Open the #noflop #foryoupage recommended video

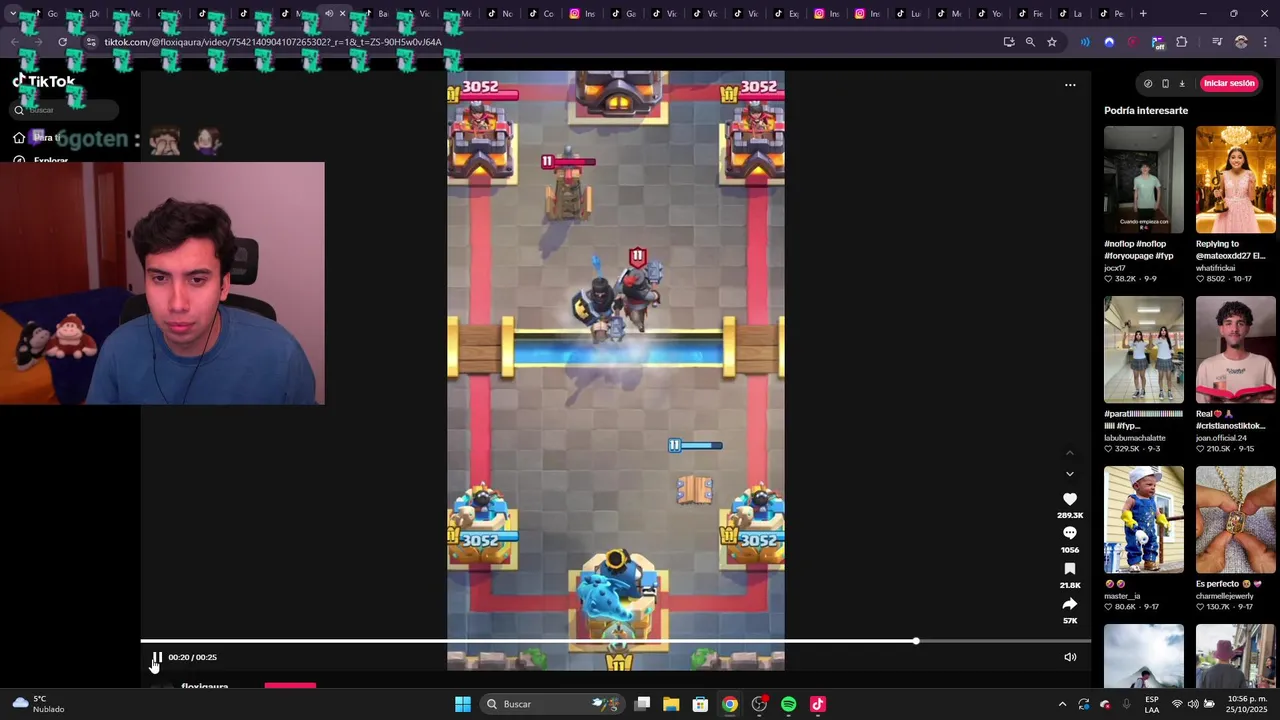[1143, 180]
